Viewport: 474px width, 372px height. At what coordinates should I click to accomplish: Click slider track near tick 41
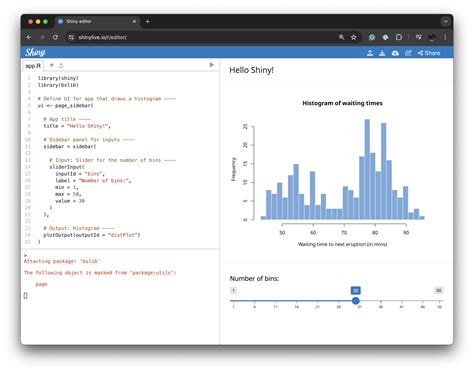pyautogui.click(x=402, y=301)
